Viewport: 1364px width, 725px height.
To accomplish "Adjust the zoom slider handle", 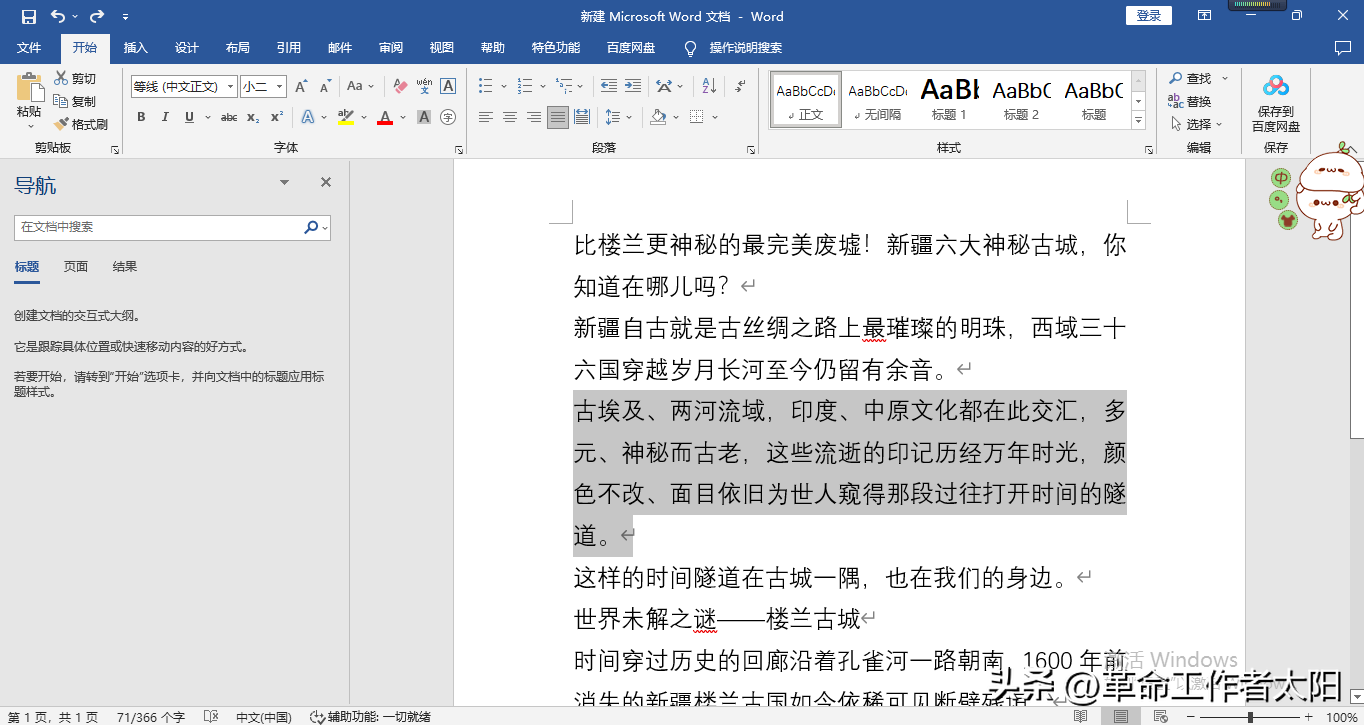I will 1250,717.
